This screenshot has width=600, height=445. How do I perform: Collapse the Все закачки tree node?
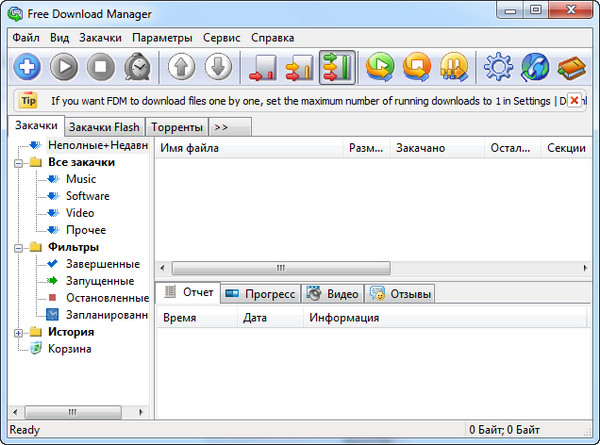tap(20, 162)
